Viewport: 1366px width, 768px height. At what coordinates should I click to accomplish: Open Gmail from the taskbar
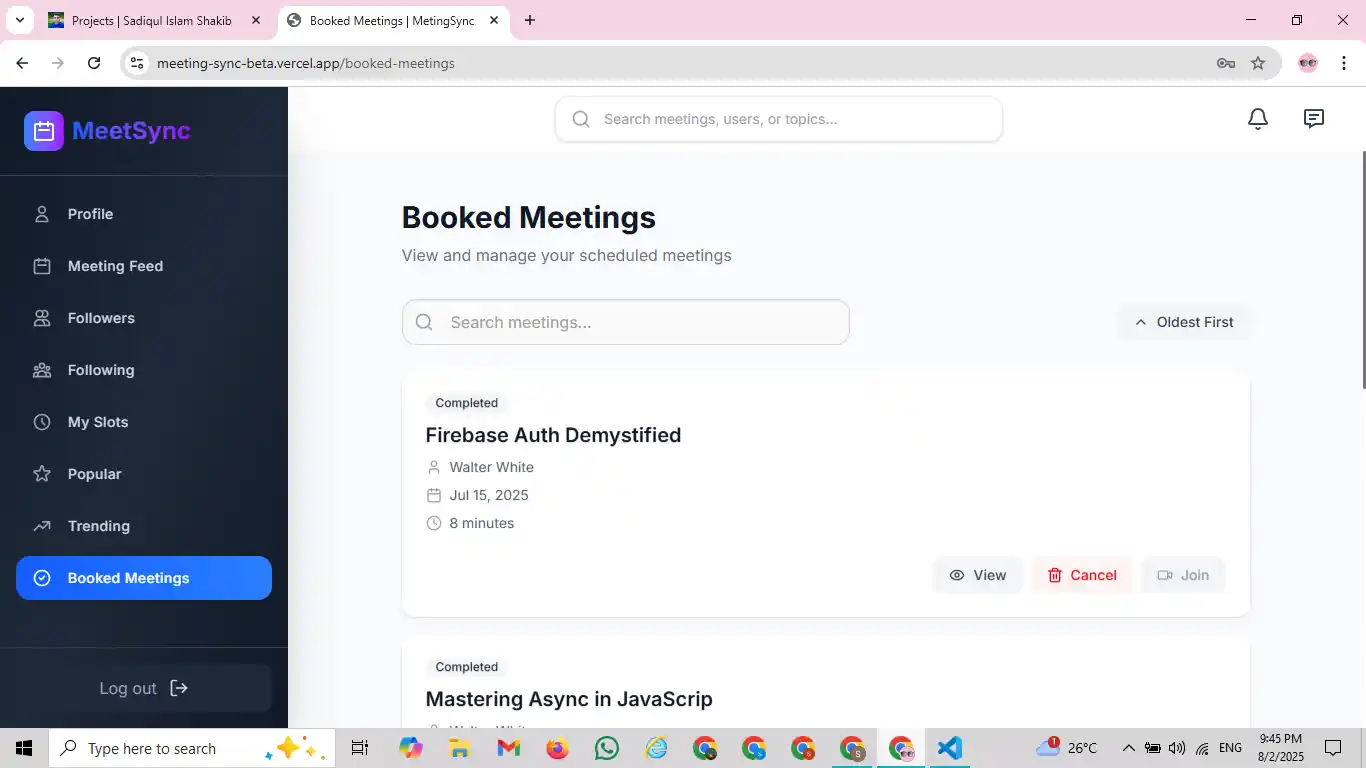tap(508, 748)
